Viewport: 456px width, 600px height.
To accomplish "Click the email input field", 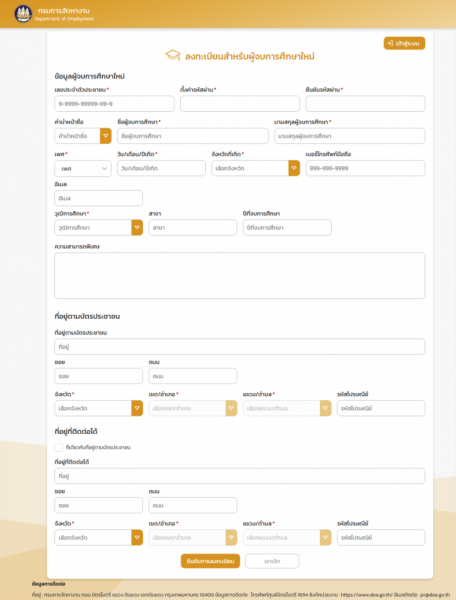I will point(99,198).
